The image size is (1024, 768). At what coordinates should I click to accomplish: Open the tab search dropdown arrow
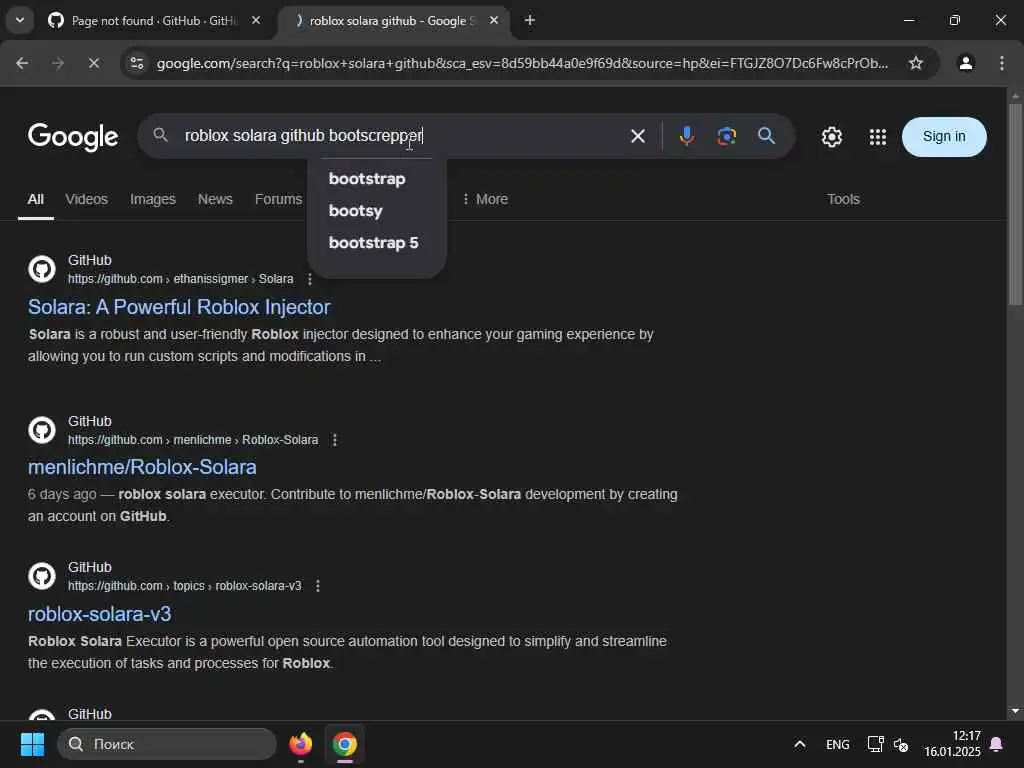point(20,20)
